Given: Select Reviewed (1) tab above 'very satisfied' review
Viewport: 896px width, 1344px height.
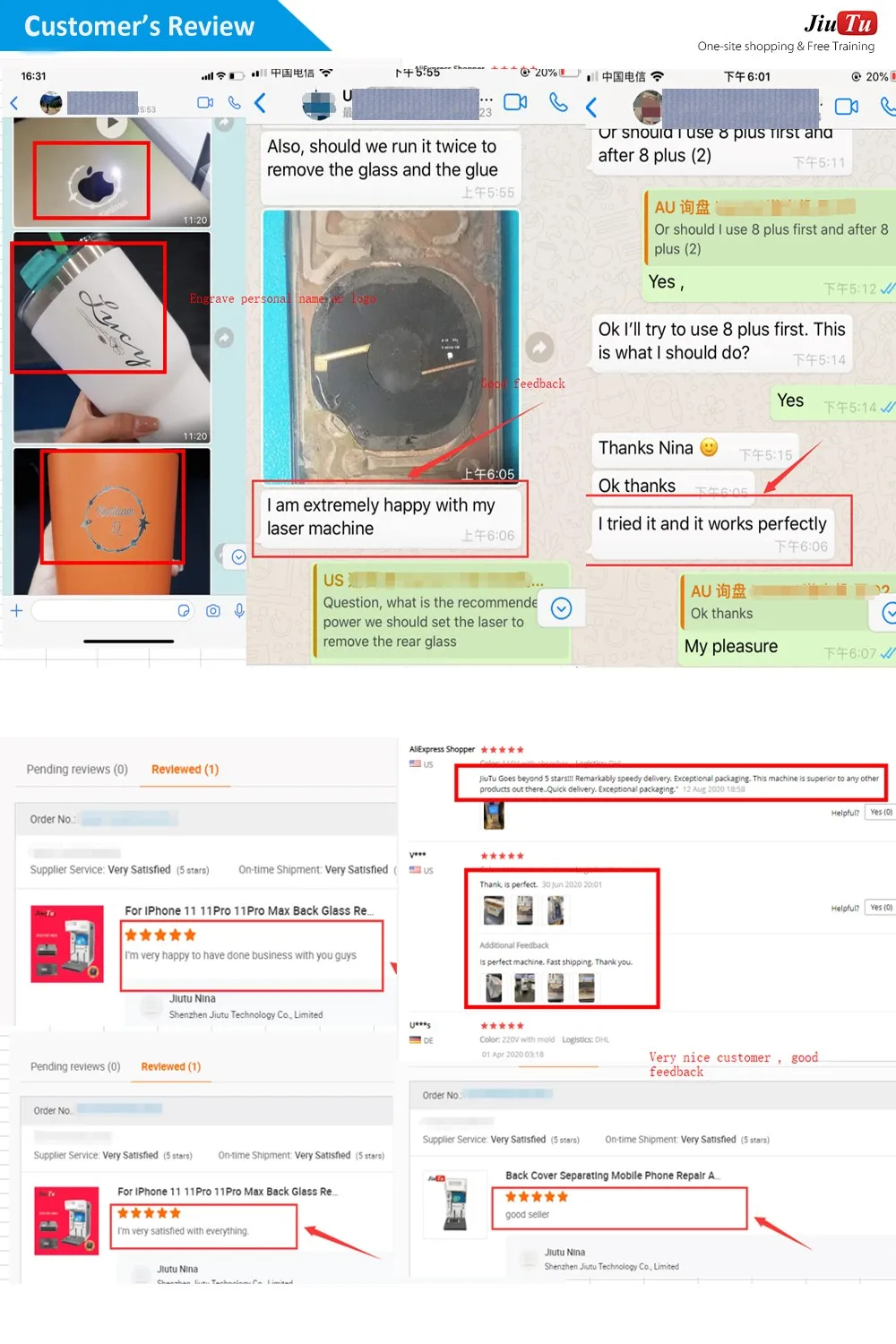Looking at the screenshot, I should point(170,1066).
